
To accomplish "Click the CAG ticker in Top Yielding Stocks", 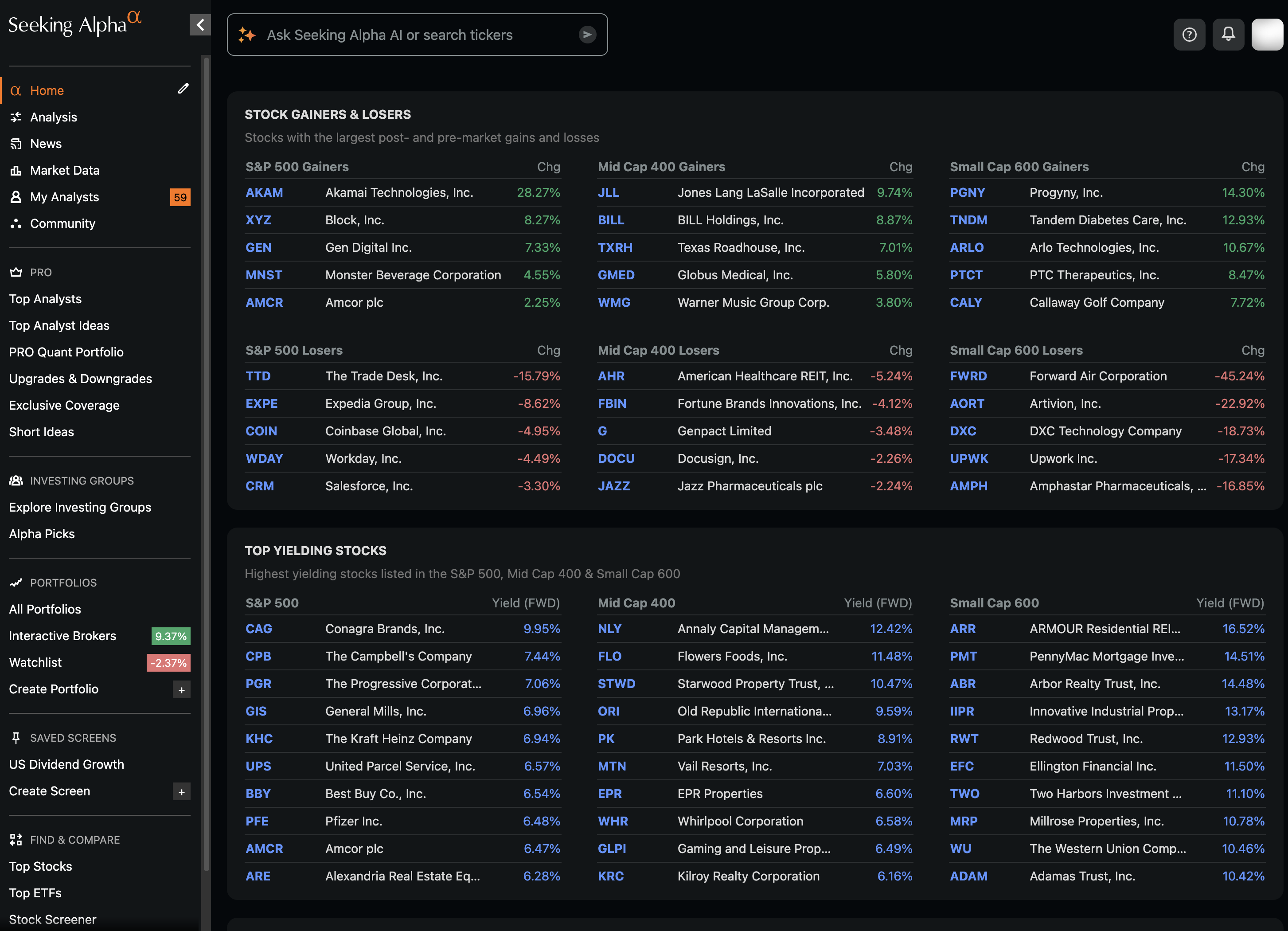I will tap(258, 629).
